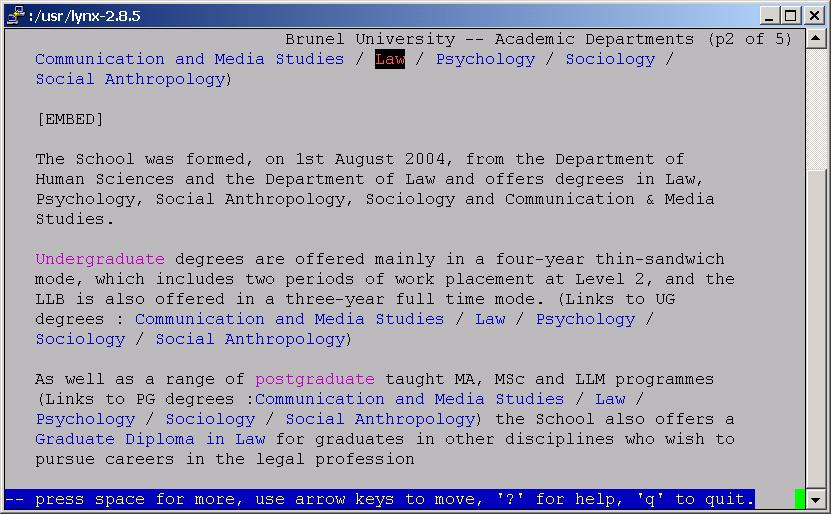Click the window title bar text /usr/lynx-2.8.5
The image size is (831, 514).
85,15
